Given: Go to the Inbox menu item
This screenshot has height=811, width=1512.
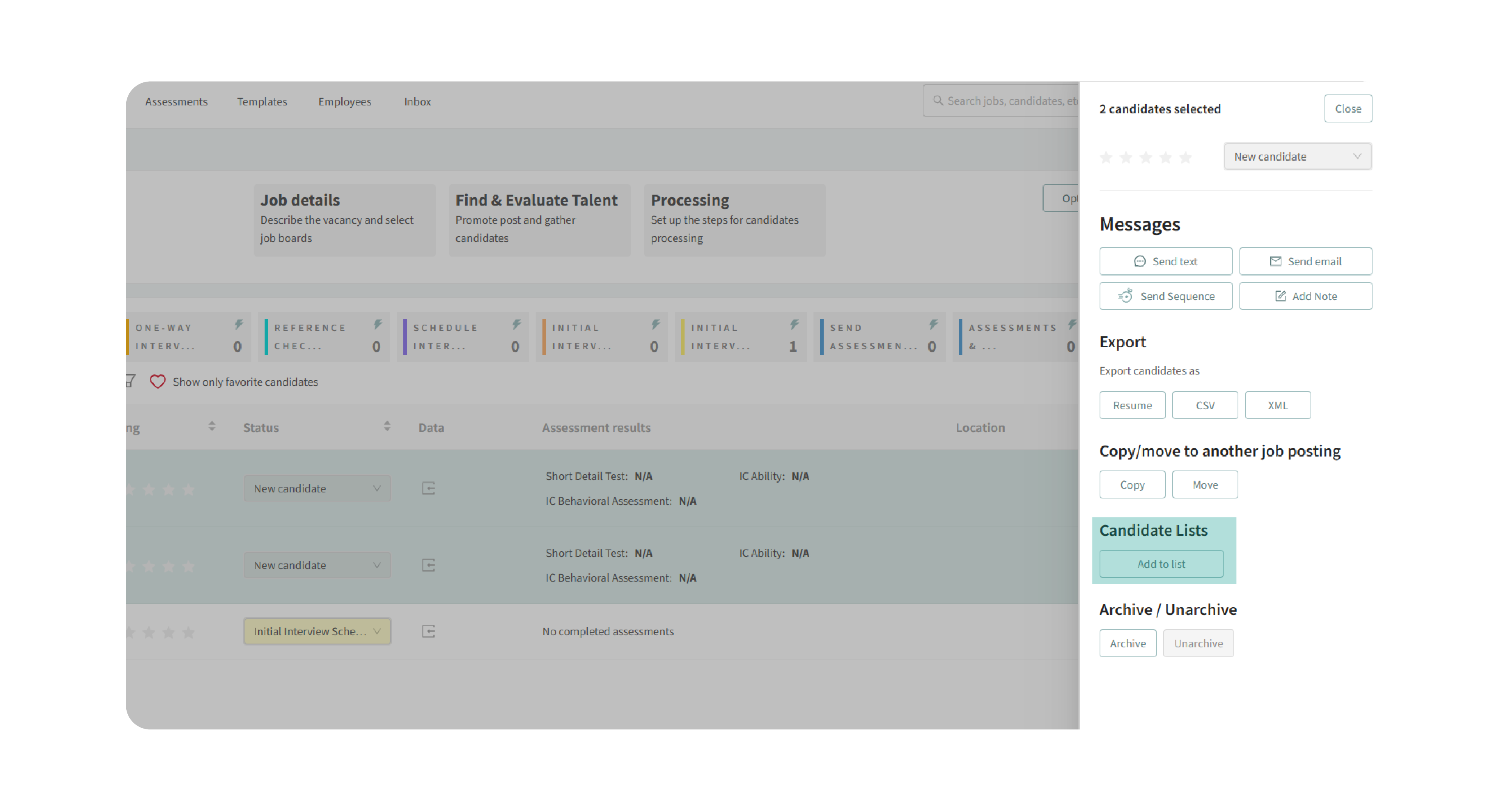Looking at the screenshot, I should [417, 102].
